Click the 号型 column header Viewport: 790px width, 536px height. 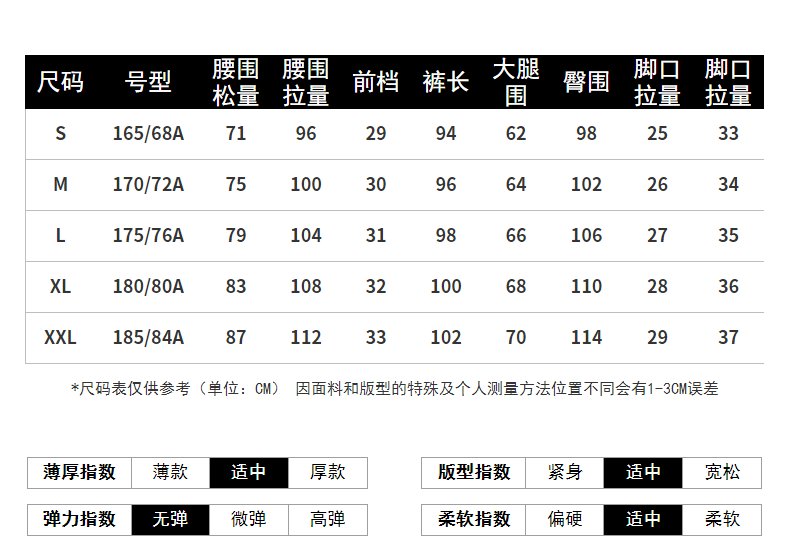[148, 82]
